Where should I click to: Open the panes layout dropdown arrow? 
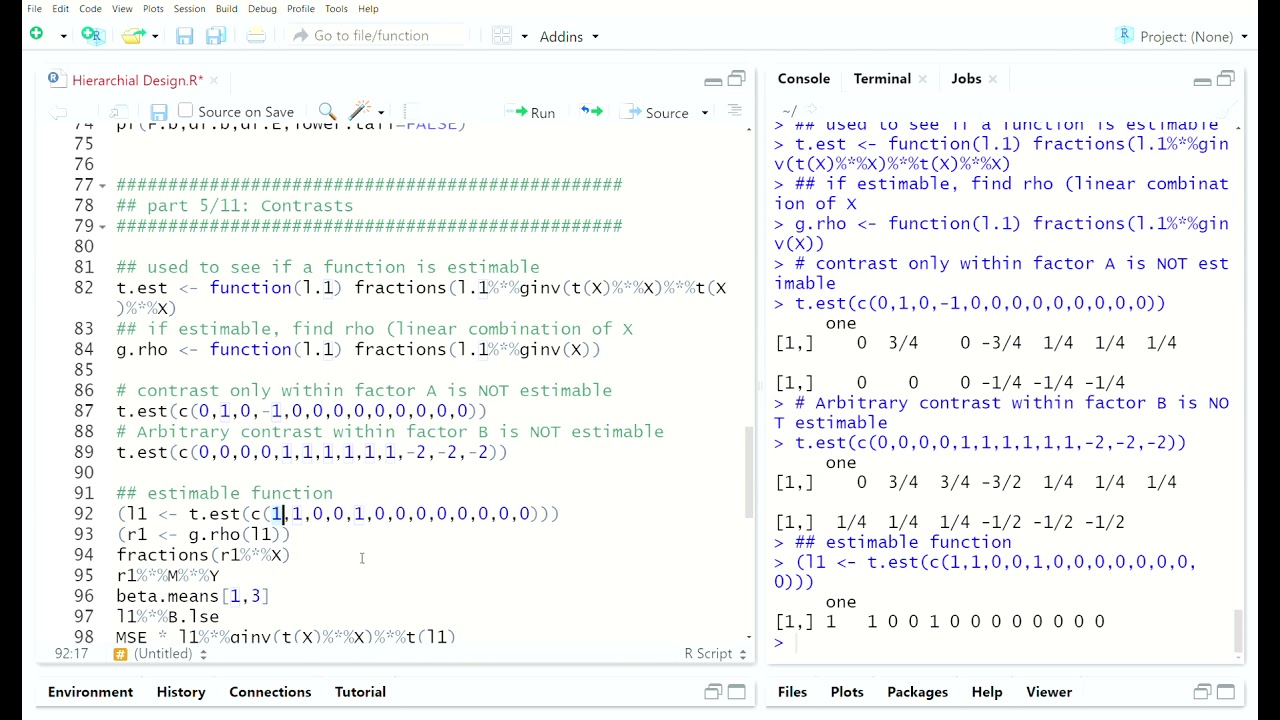[524, 36]
